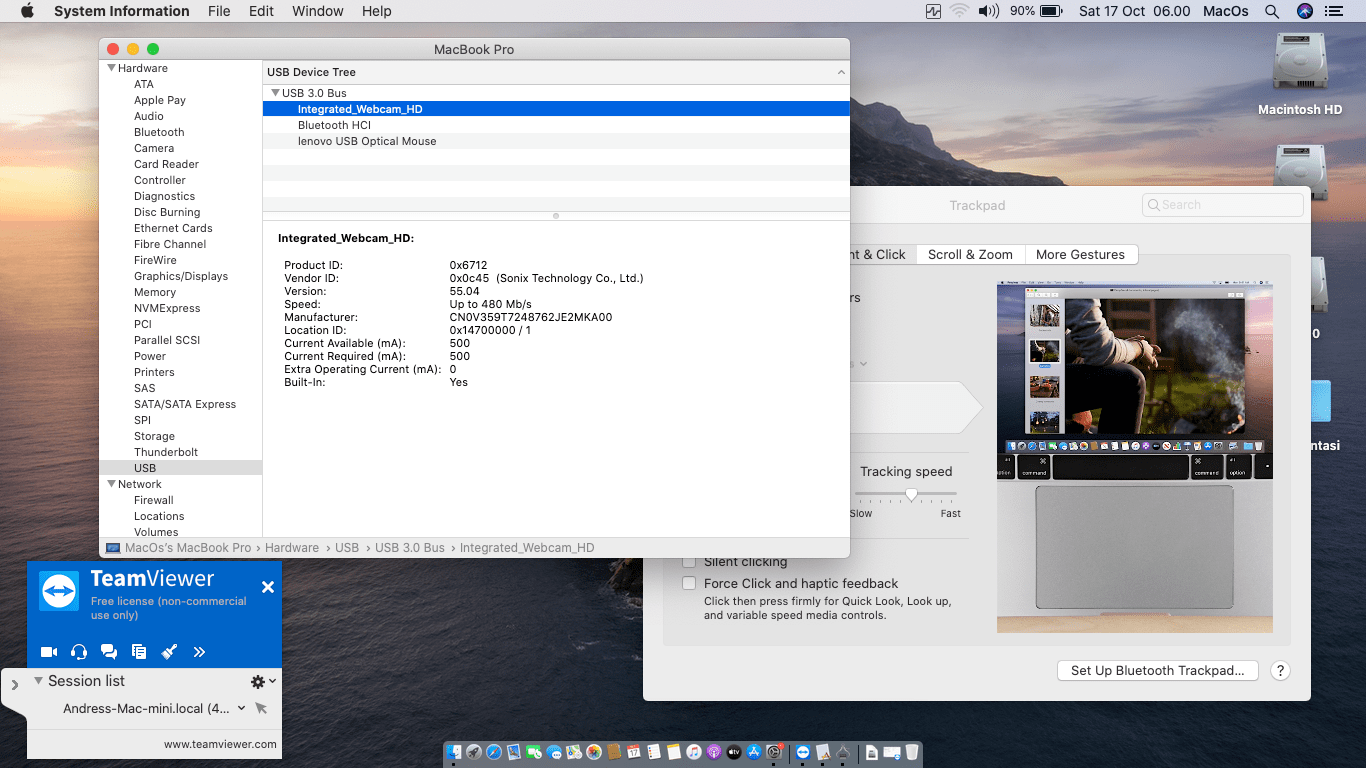1366x768 pixels.
Task: Close the TeamViewer session panel
Action: 268,587
